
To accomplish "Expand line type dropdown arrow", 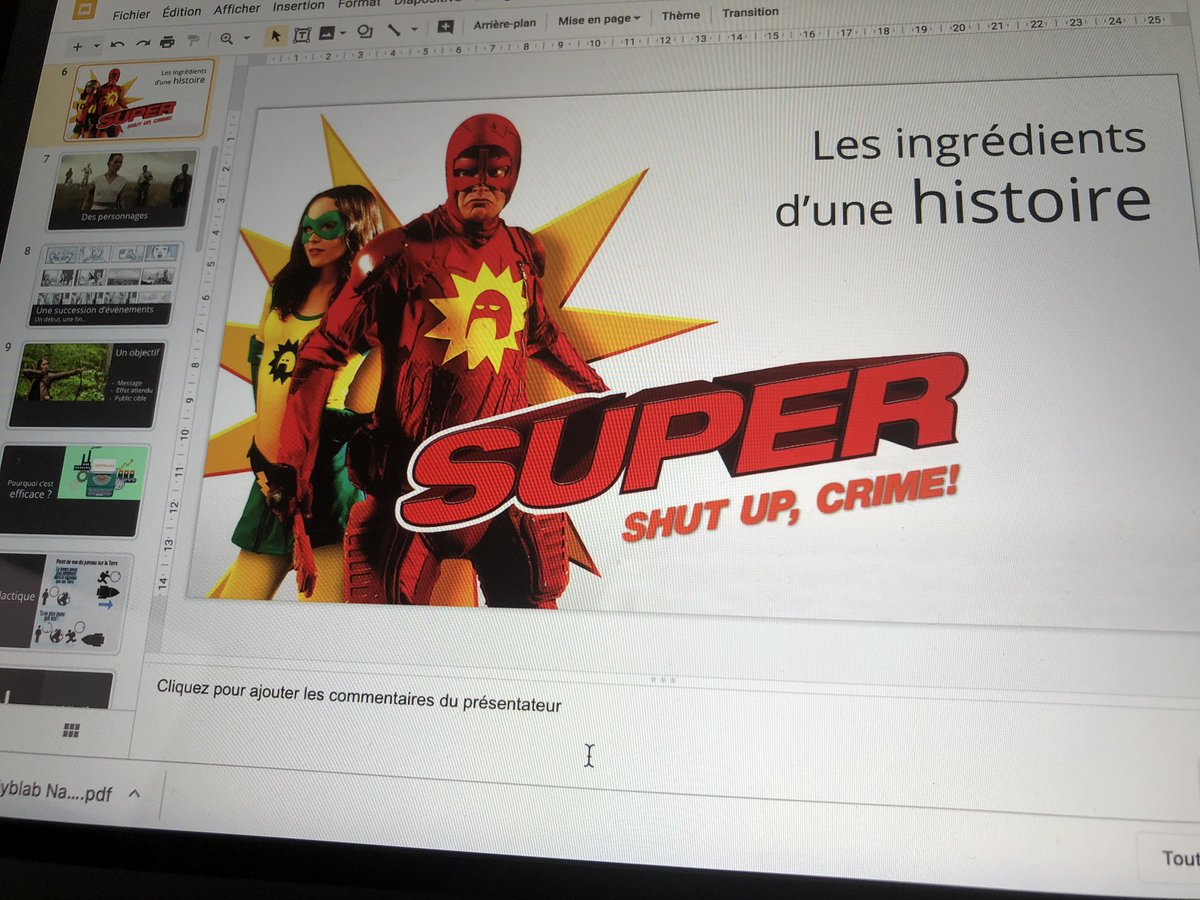I will pos(414,30).
